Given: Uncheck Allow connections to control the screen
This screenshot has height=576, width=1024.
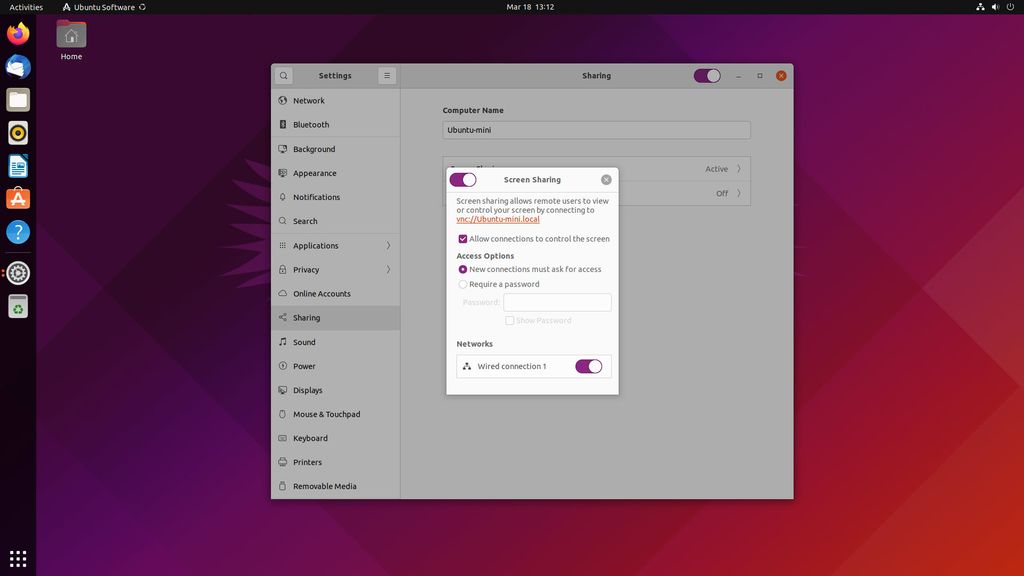Looking at the screenshot, I should coord(462,238).
